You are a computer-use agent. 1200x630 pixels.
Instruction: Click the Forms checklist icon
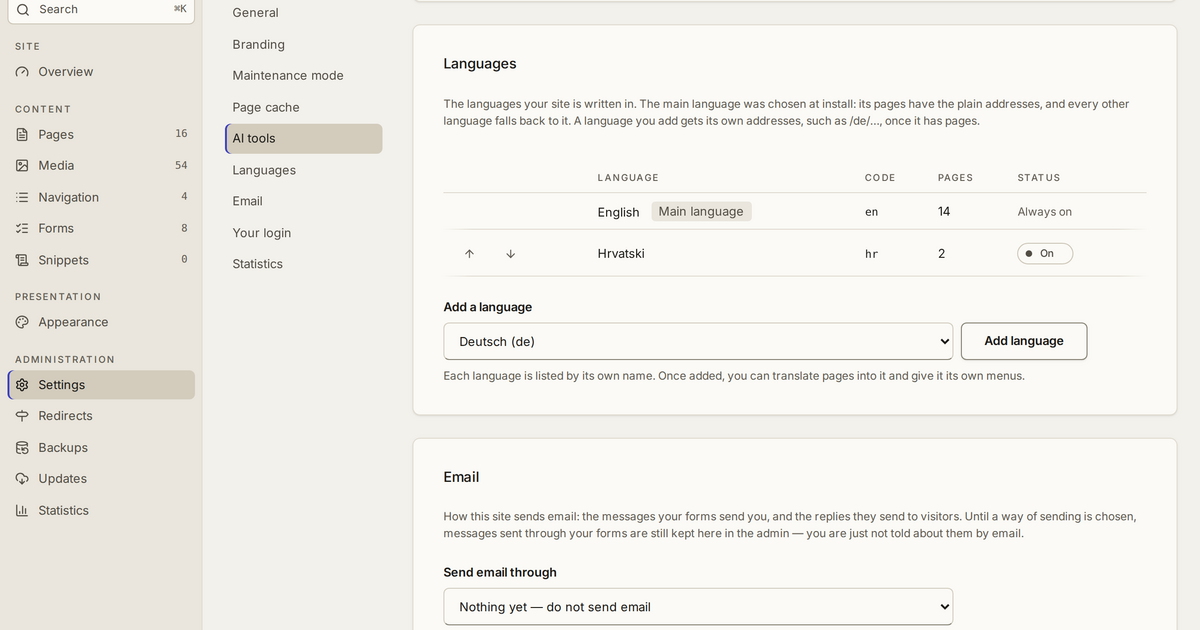coord(22,229)
